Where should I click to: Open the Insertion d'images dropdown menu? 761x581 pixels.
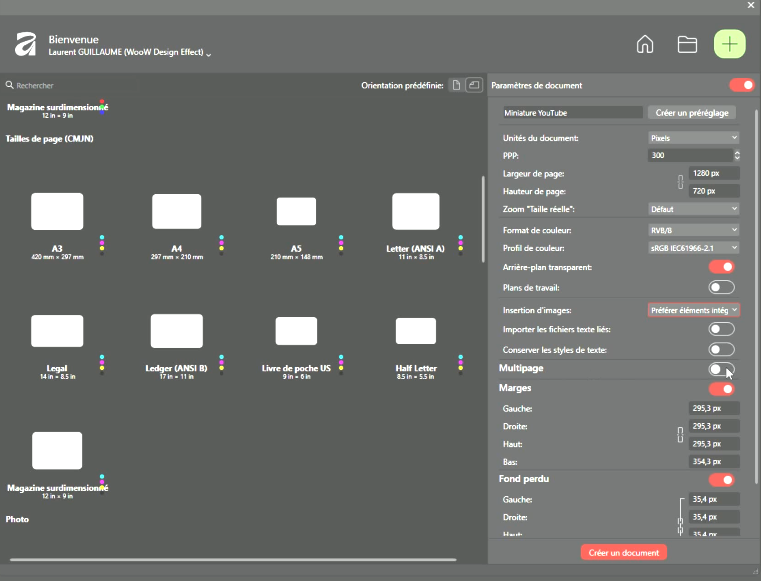[x=693, y=310]
